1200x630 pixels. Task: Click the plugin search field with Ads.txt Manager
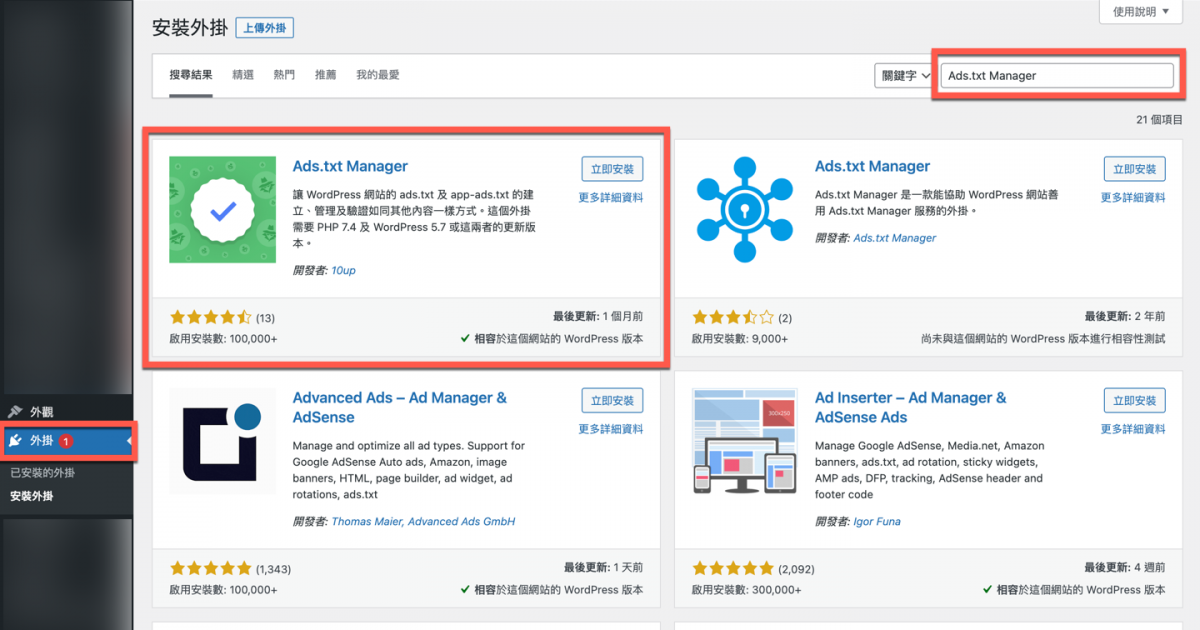click(1057, 75)
